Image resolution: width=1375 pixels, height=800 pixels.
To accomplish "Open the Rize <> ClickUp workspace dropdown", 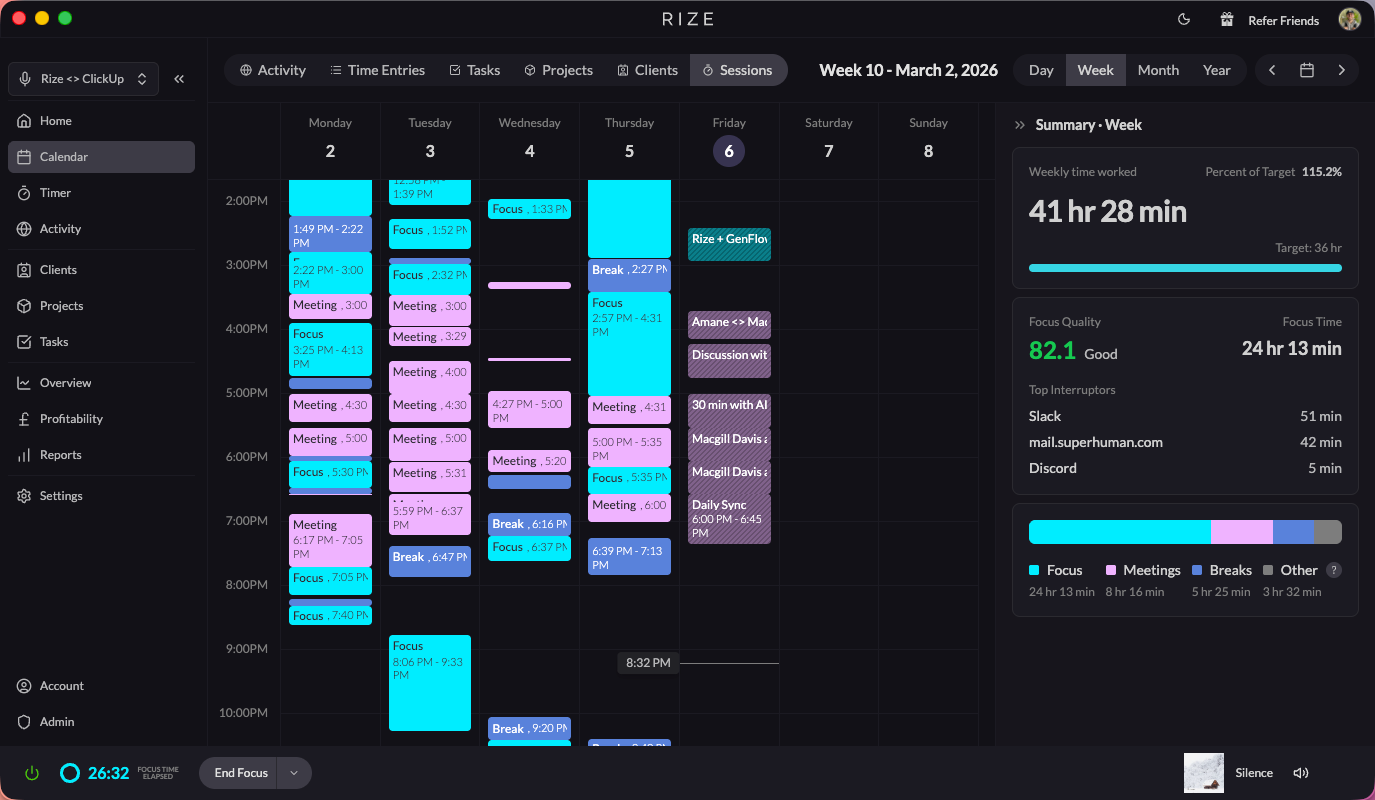I will (84, 79).
